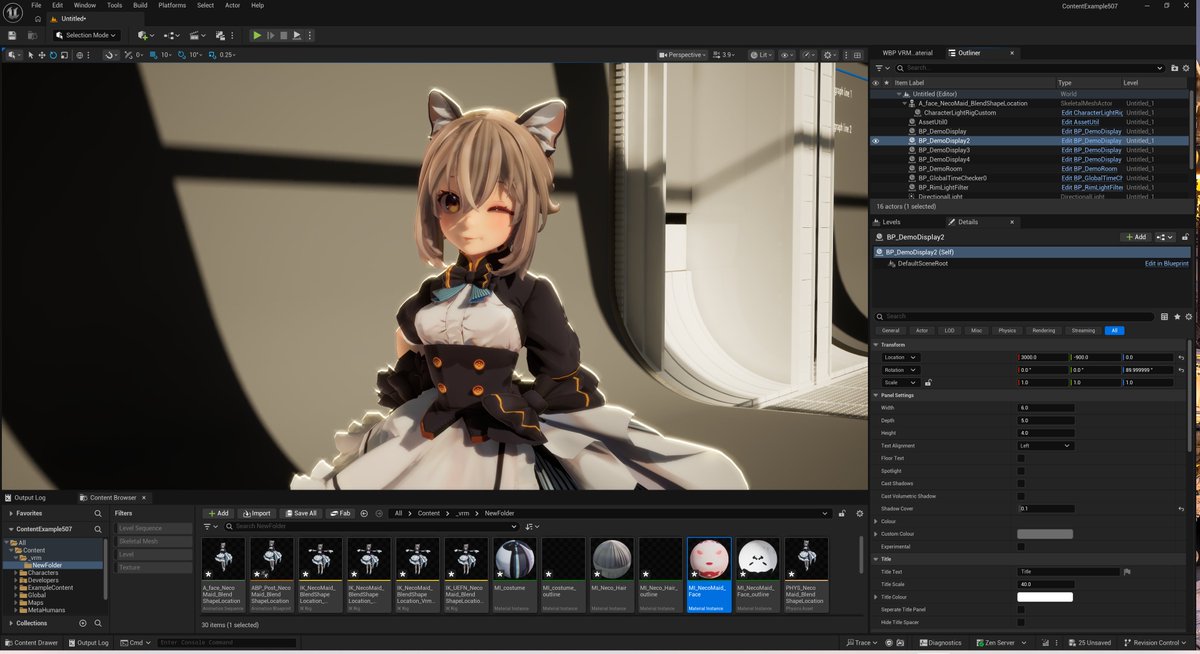The width and height of the screenshot is (1200, 654).
Task: Click the Eject play button in toolbar
Action: (296, 35)
